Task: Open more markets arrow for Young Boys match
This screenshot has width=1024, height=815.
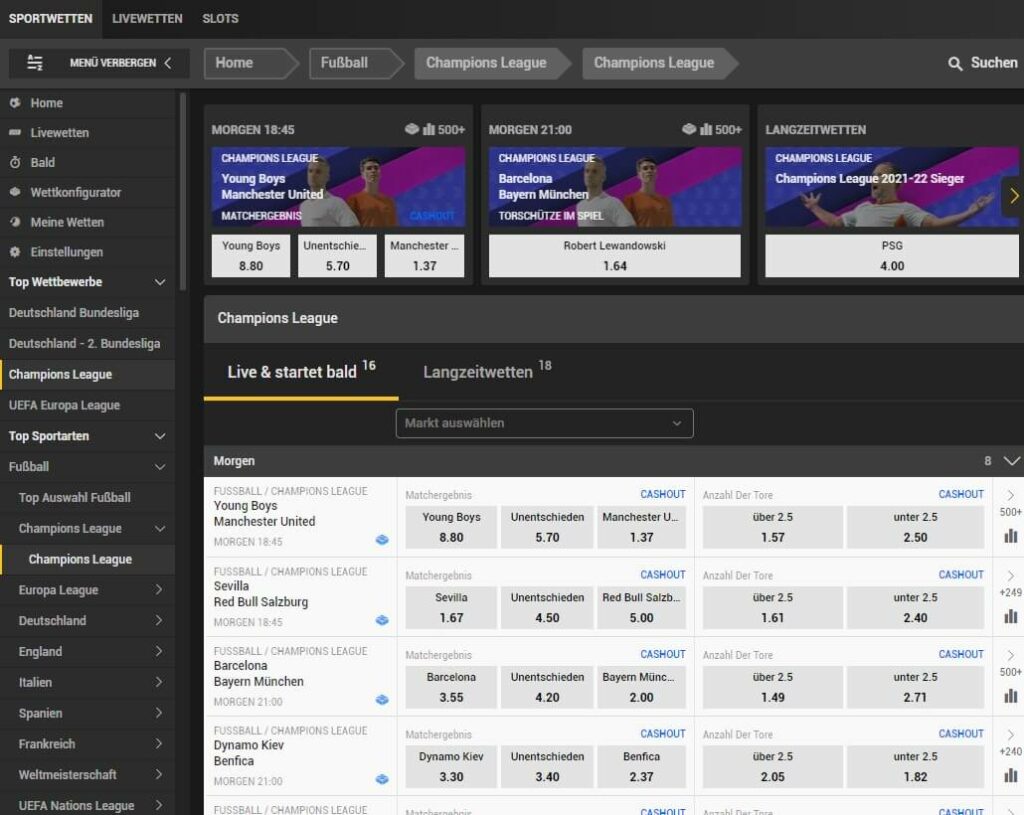Action: [1010, 496]
